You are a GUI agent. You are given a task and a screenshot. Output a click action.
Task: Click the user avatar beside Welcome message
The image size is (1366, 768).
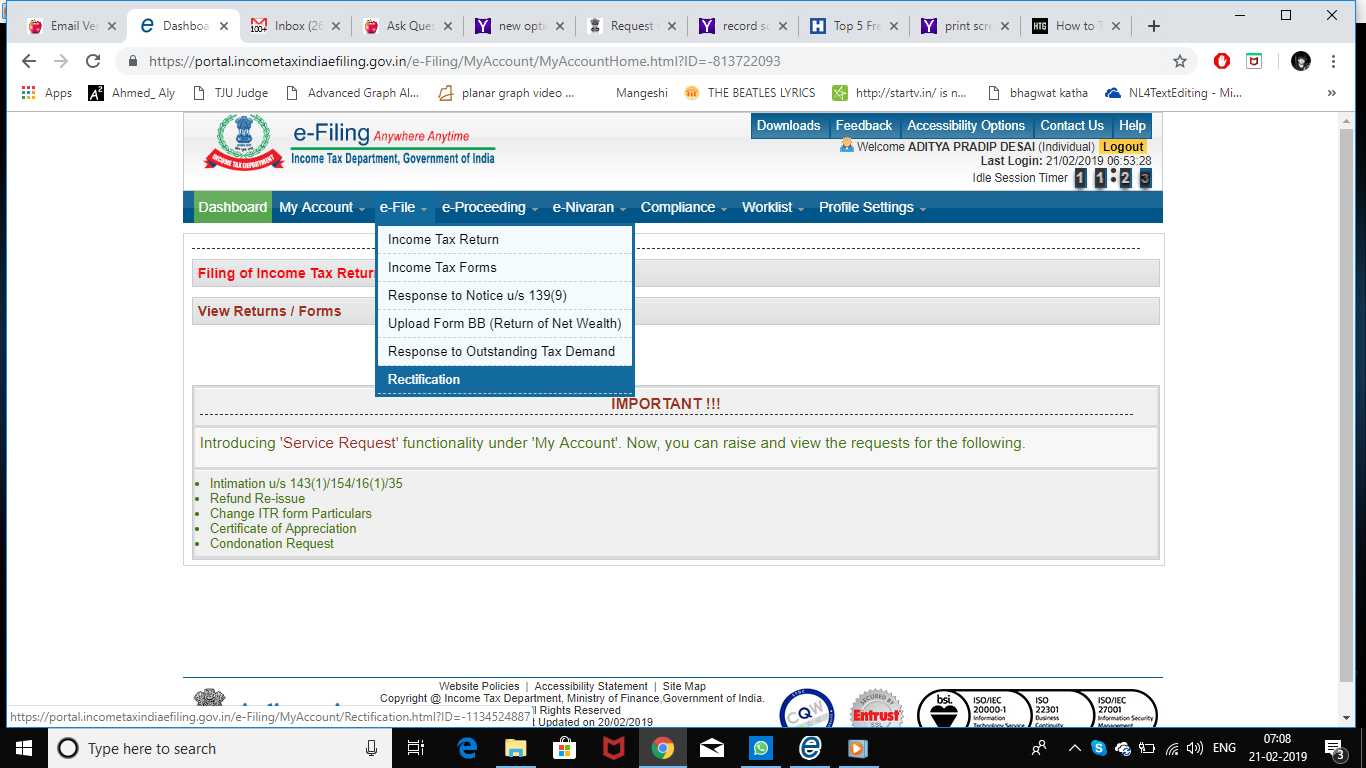(848, 146)
